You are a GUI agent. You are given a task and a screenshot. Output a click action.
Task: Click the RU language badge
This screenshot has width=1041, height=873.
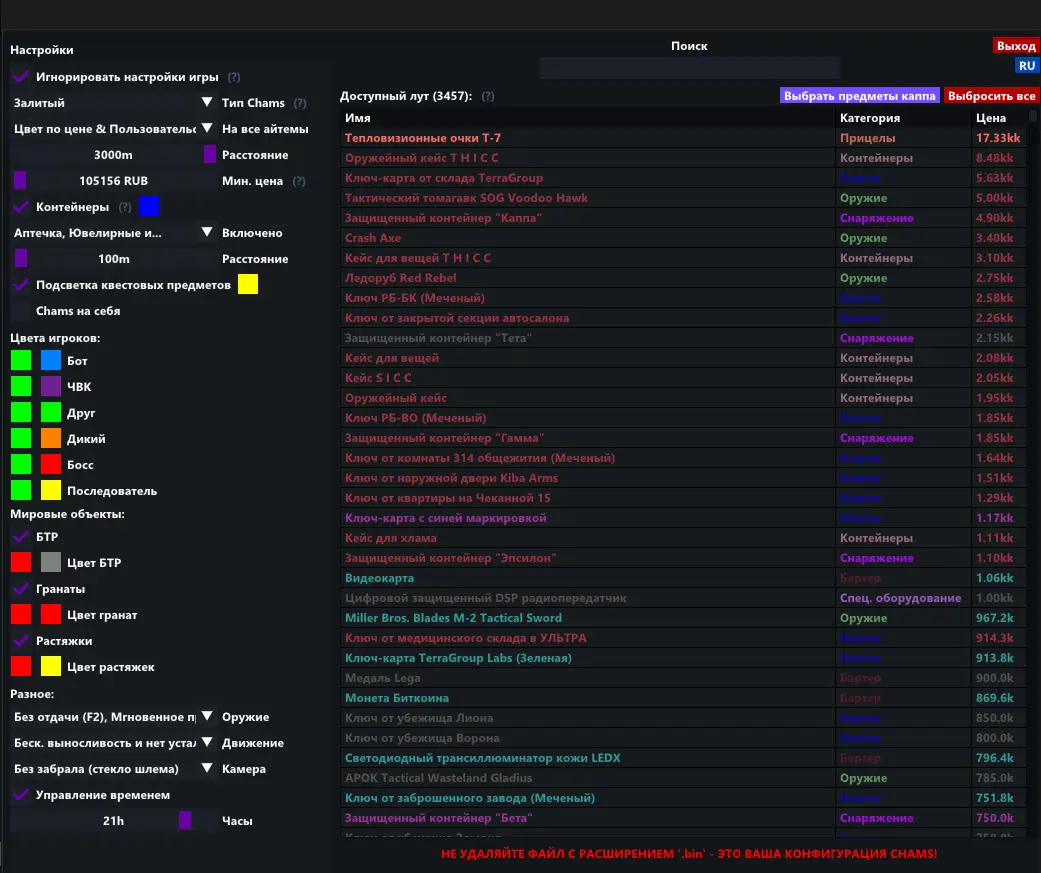click(x=1026, y=66)
